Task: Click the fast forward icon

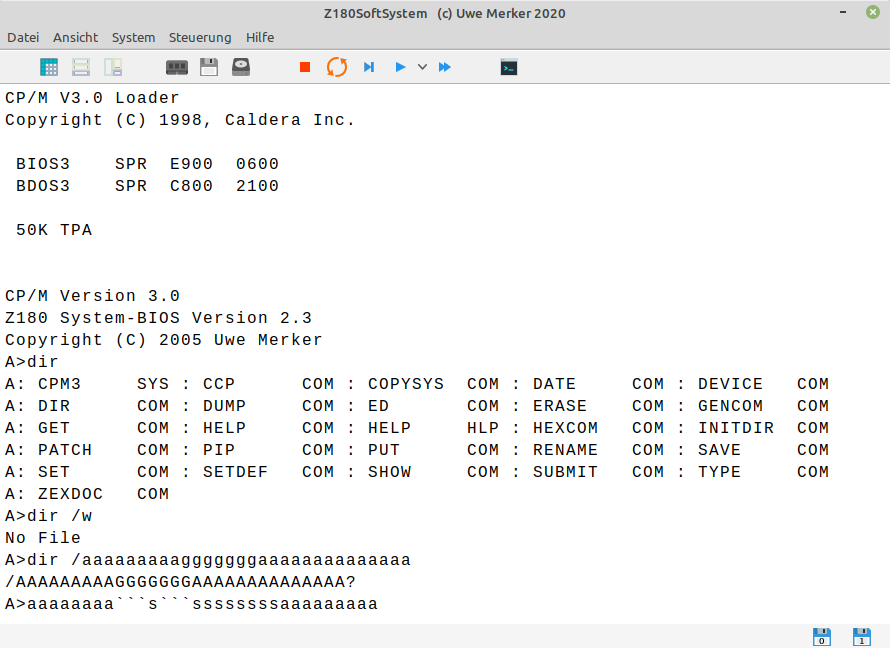Action: pos(444,67)
